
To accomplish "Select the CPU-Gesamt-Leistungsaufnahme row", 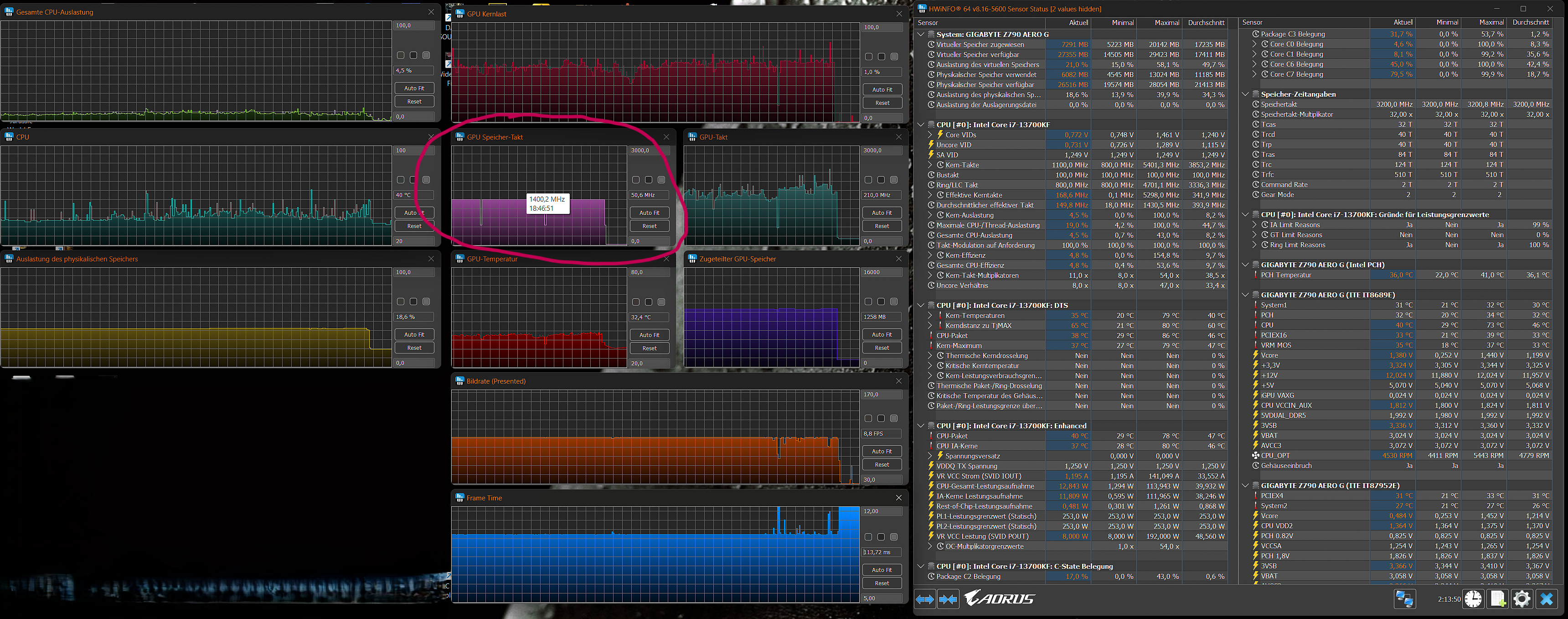I will [1076, 486].
